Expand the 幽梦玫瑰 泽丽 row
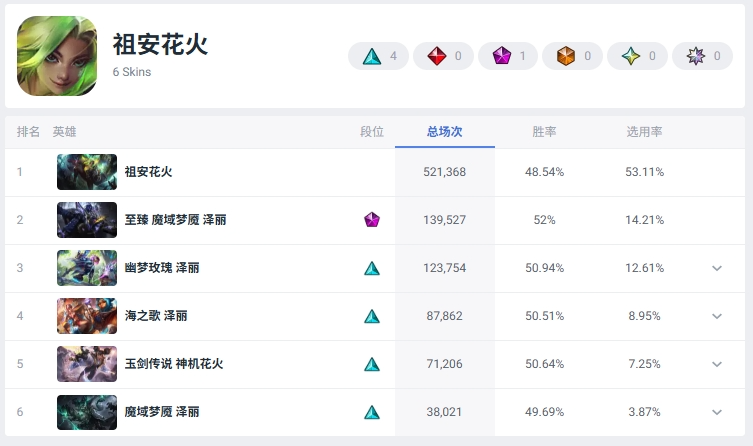753x446 pixels. 717,268
